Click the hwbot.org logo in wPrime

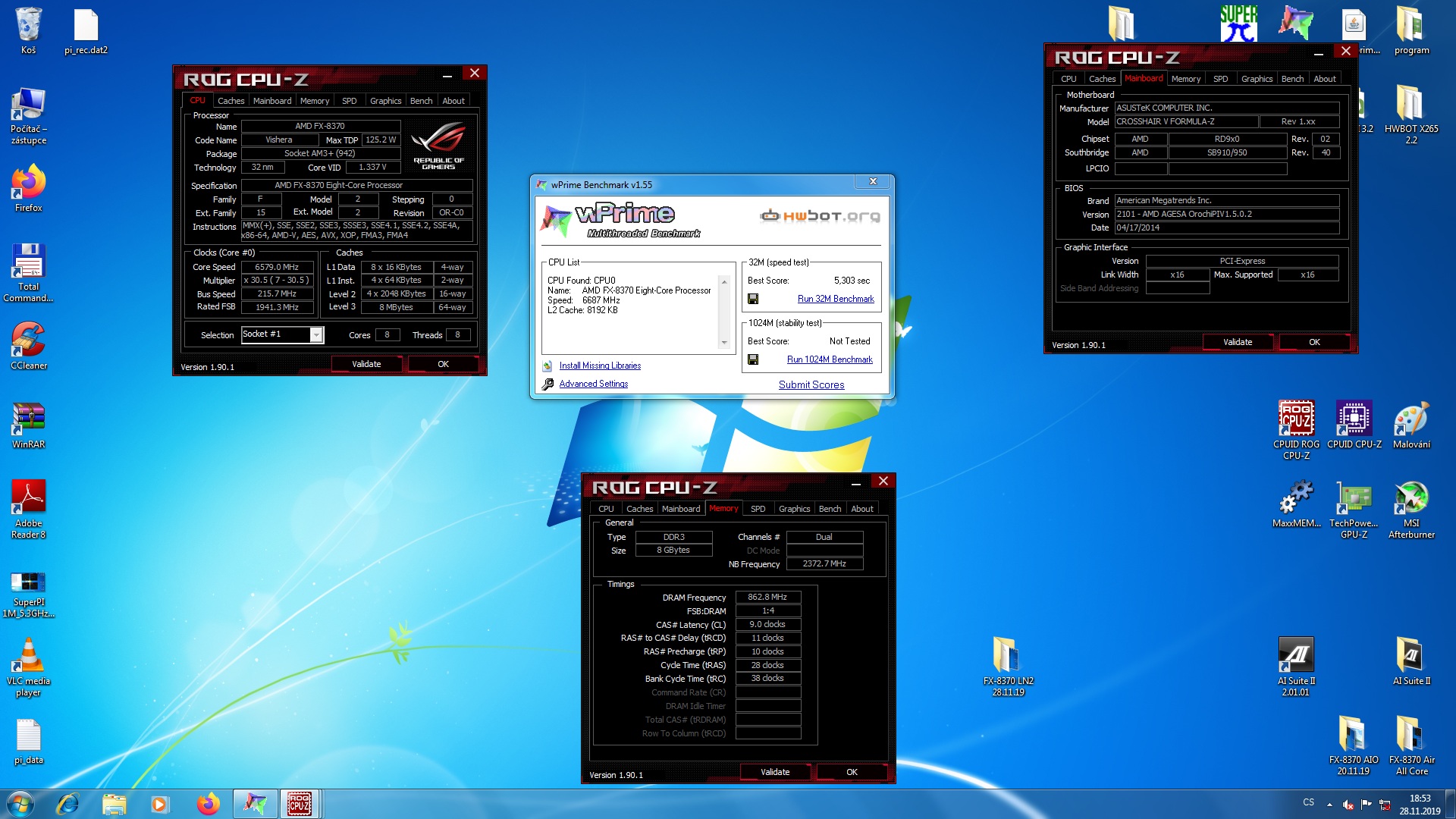pos(821,215)
